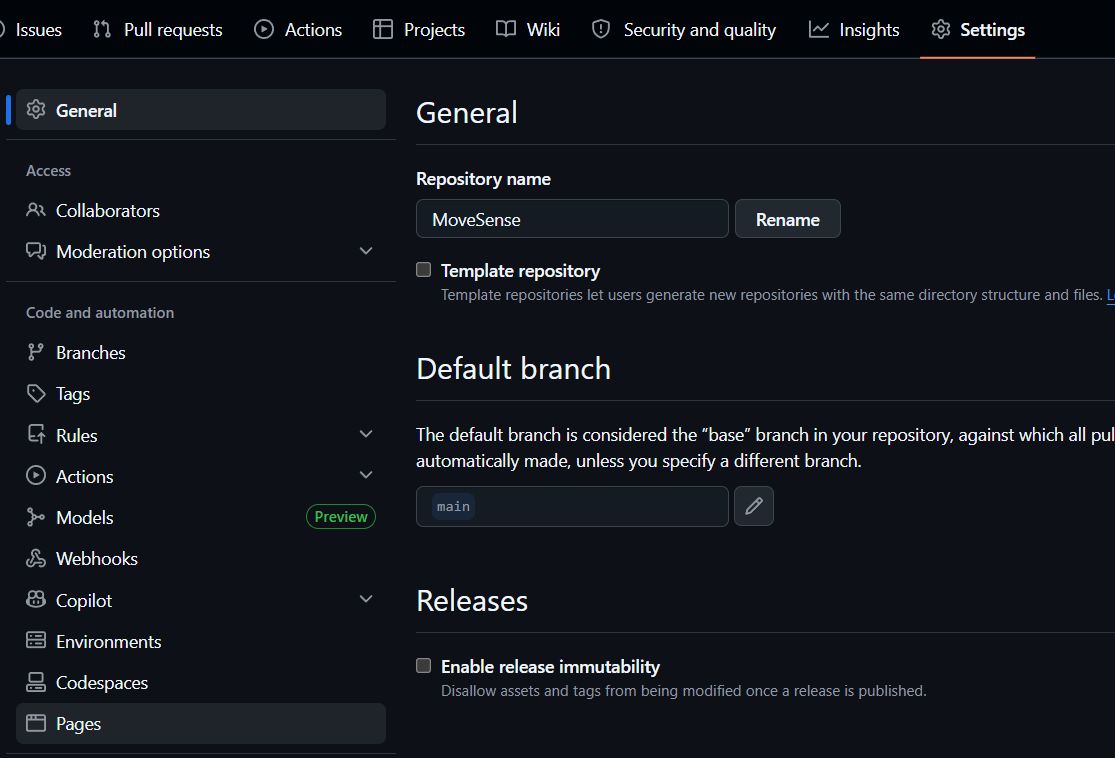Click the Models icon in sidebar
Viewport: 1115px width, 758px height.
[36, 517]
